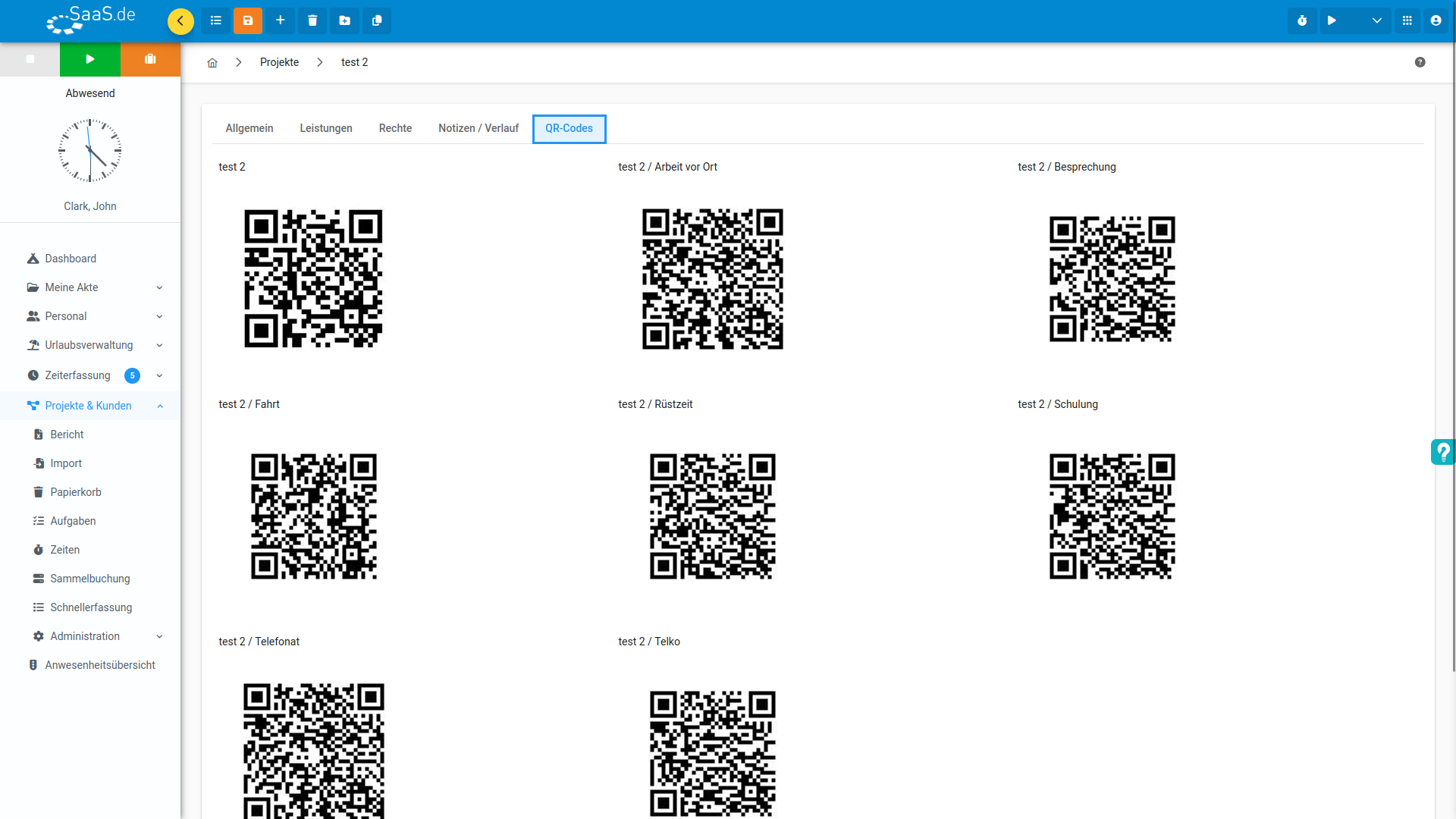1456x819 pixels.
Task: Switch to Leistungen tab
Action: [326, 128]
